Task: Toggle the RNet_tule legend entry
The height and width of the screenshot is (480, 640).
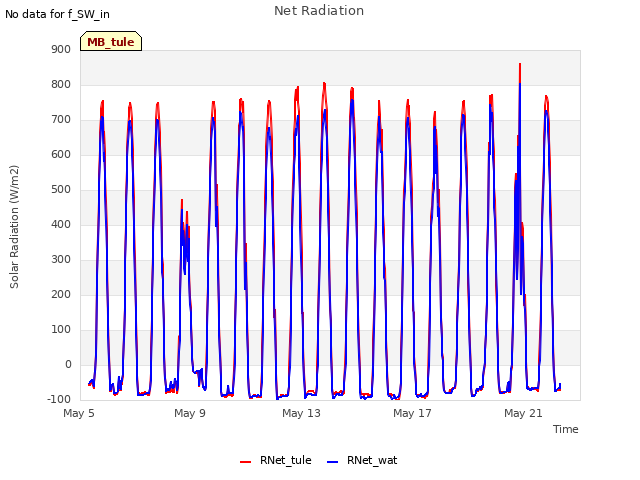Action: (276, 460)
